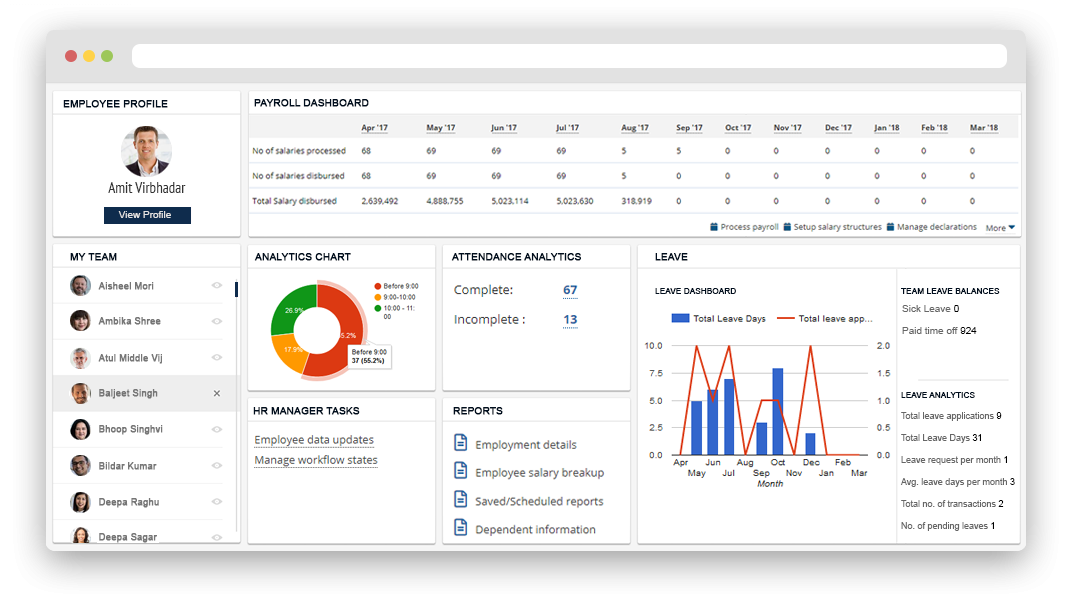The image size is (1067, 604).
Task: Click the Employment details report link
Action: tap(526, 445)
